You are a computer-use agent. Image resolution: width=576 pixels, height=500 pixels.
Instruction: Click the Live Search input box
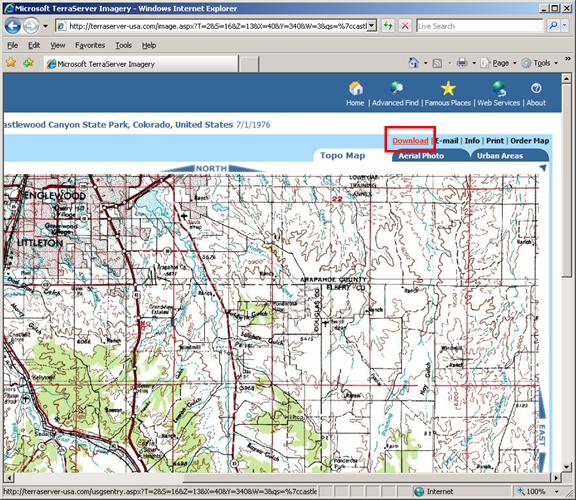click(x=479, y=26)
